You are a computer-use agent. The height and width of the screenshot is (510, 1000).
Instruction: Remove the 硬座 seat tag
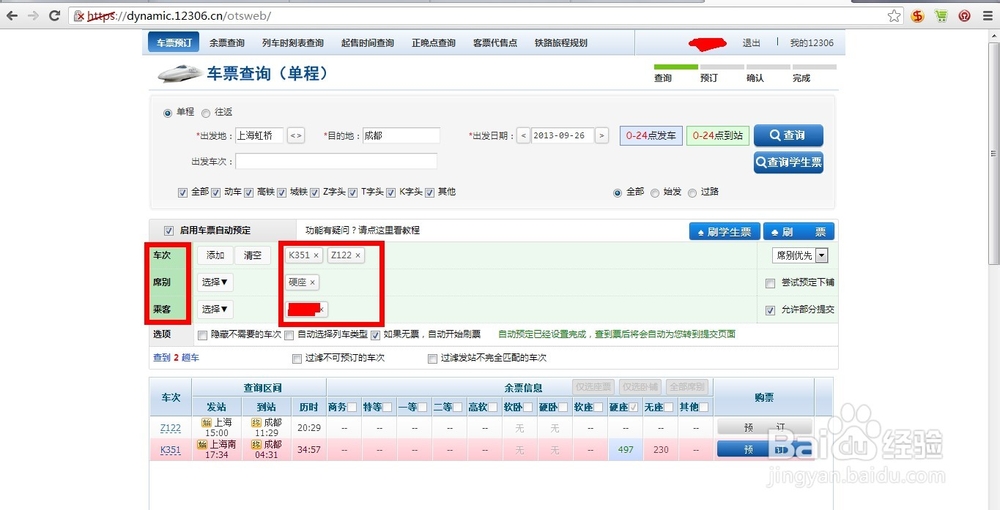[312, 282]
